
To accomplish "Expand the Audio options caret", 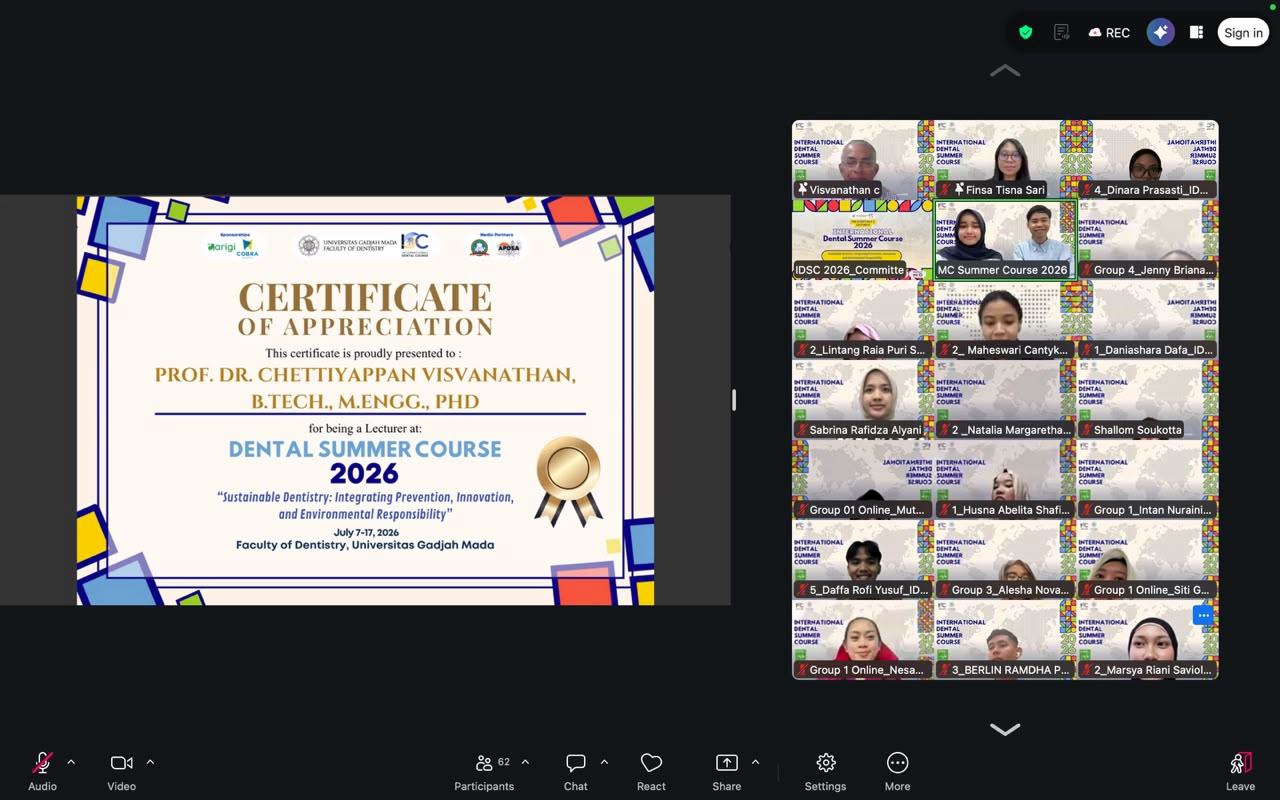I will (71, 762).
